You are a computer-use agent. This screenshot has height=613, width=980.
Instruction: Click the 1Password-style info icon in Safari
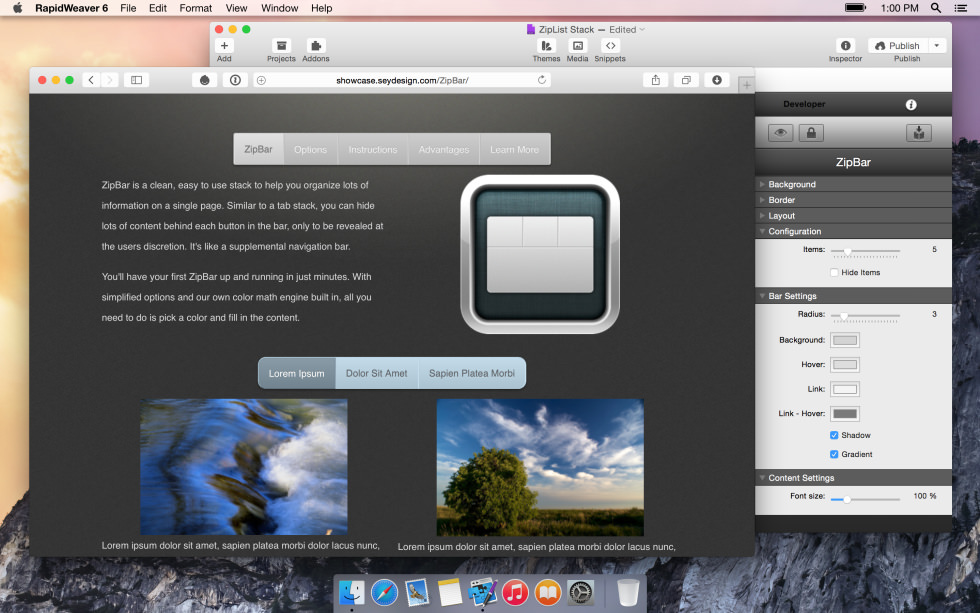235,80
